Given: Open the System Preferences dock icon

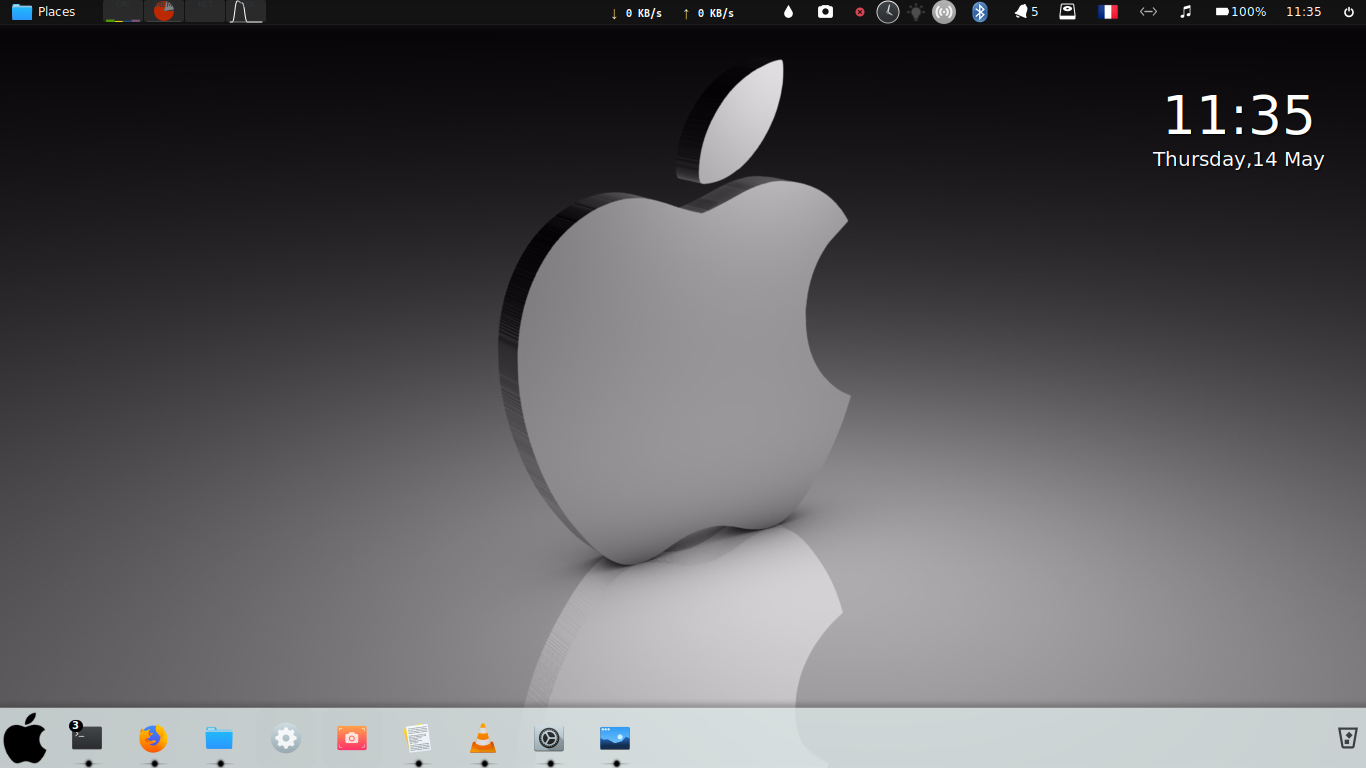Looking at the screenshot, I should pyautogui.click(x=549, y=738).
